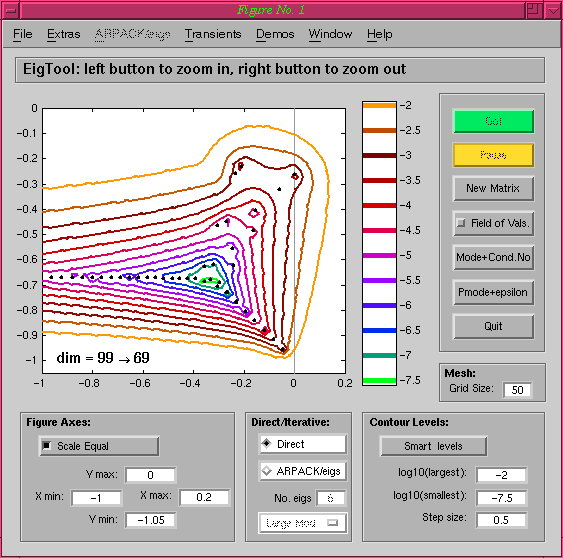Click the Mode+Cond.No button
Image resolution: width=563 pixels, height=558 pixels.
click(493, 257)
